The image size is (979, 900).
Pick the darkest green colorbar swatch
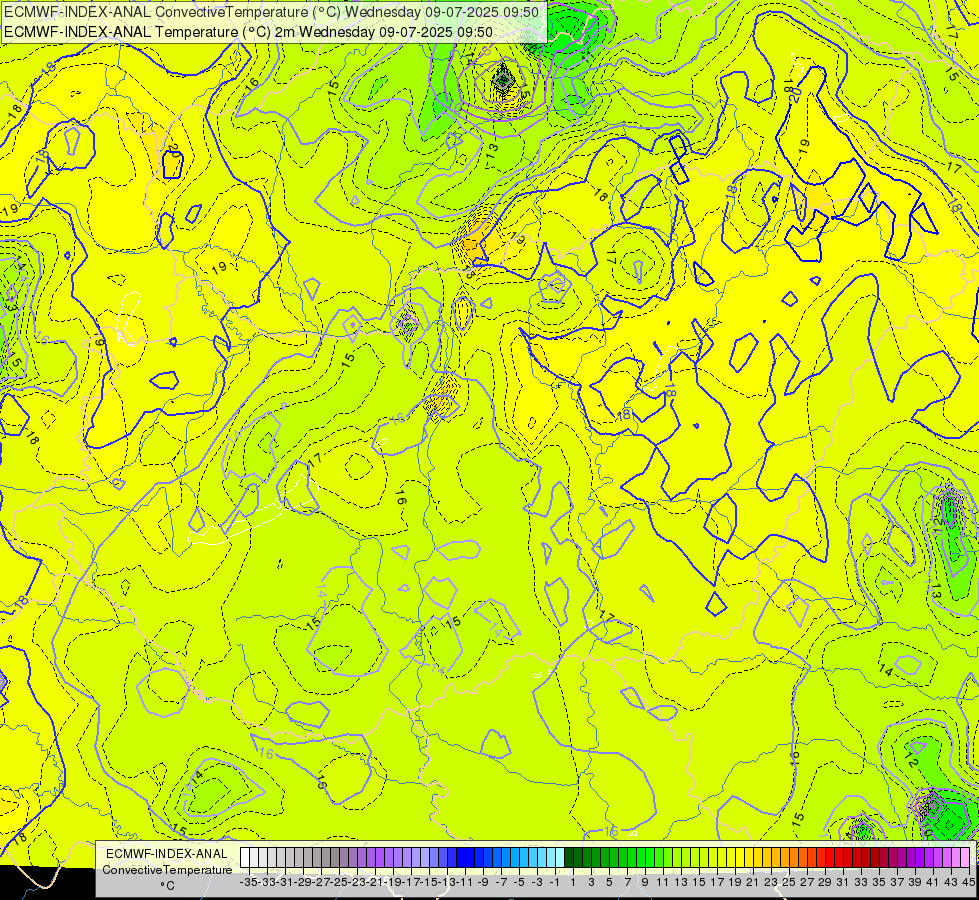point(569,857)
